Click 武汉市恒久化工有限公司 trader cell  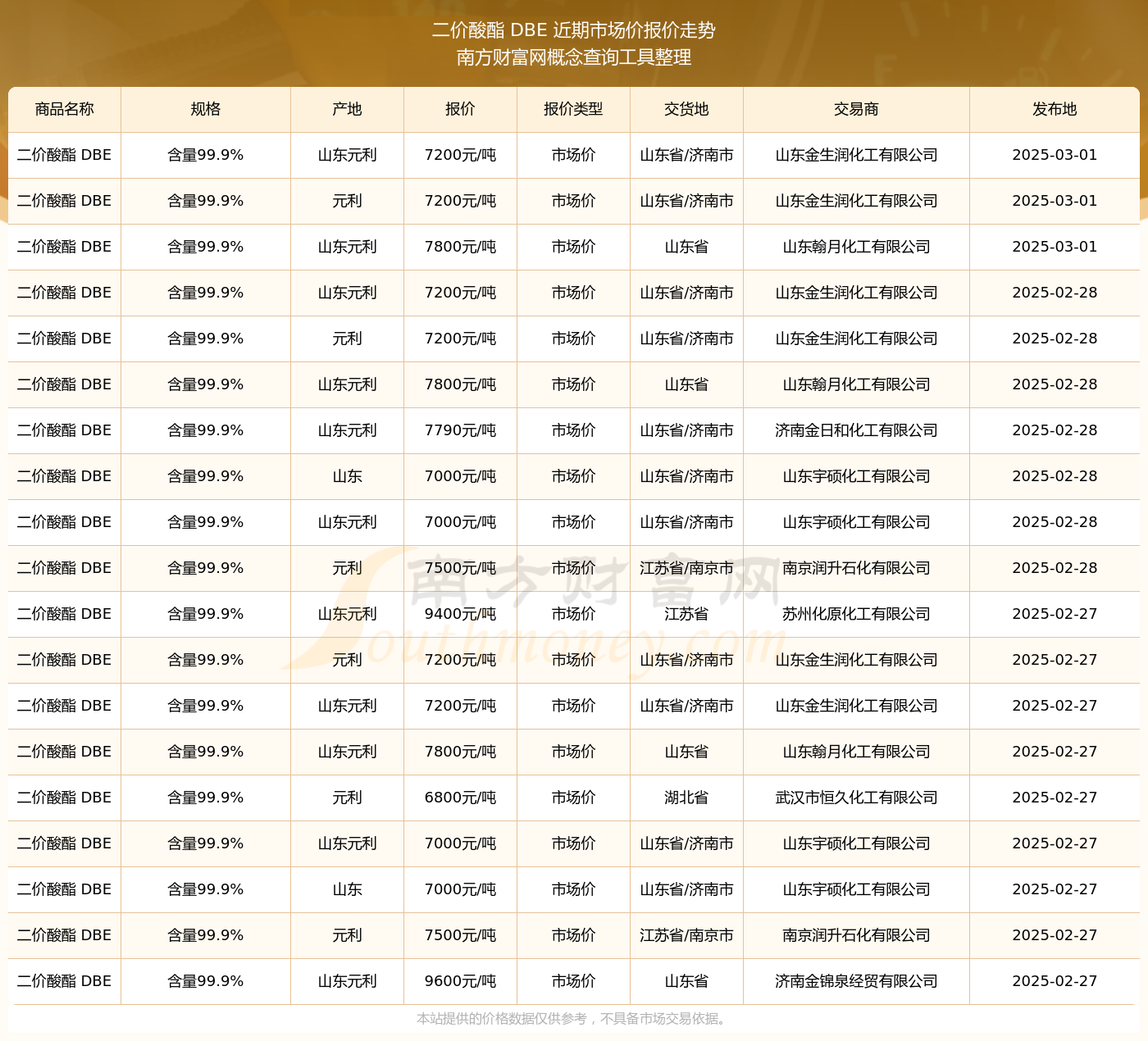[856, 798]
